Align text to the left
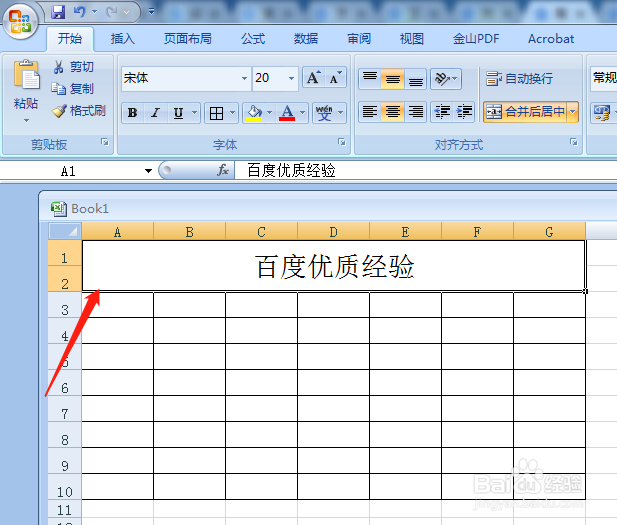This screenshot has width=617, height=525. 370,112
